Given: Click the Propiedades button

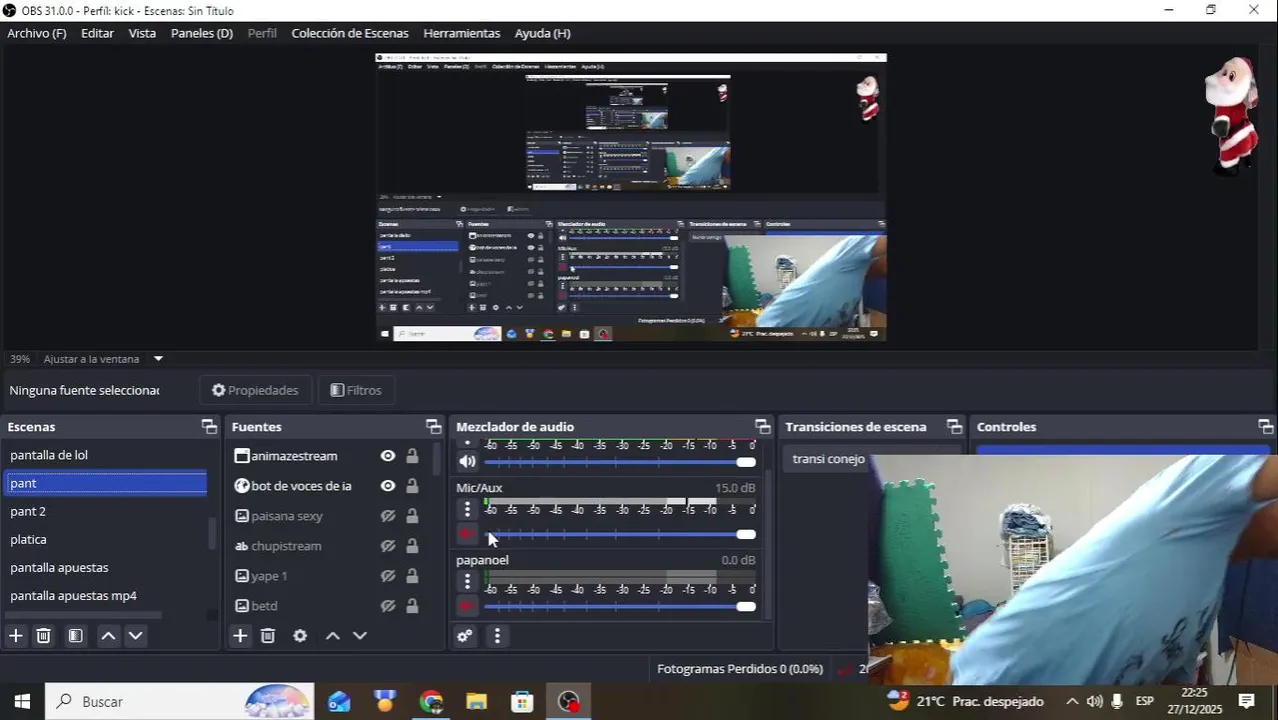Looking at the screenshot, I should 255,390.
